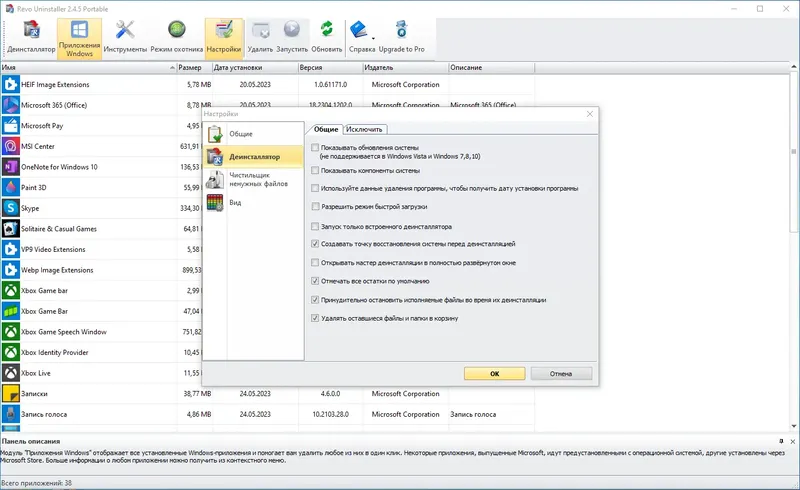Screen dimensions: 800x490
Task: Close the Настройки dialog
Action: pyautogui.click(x=590, y=114)
